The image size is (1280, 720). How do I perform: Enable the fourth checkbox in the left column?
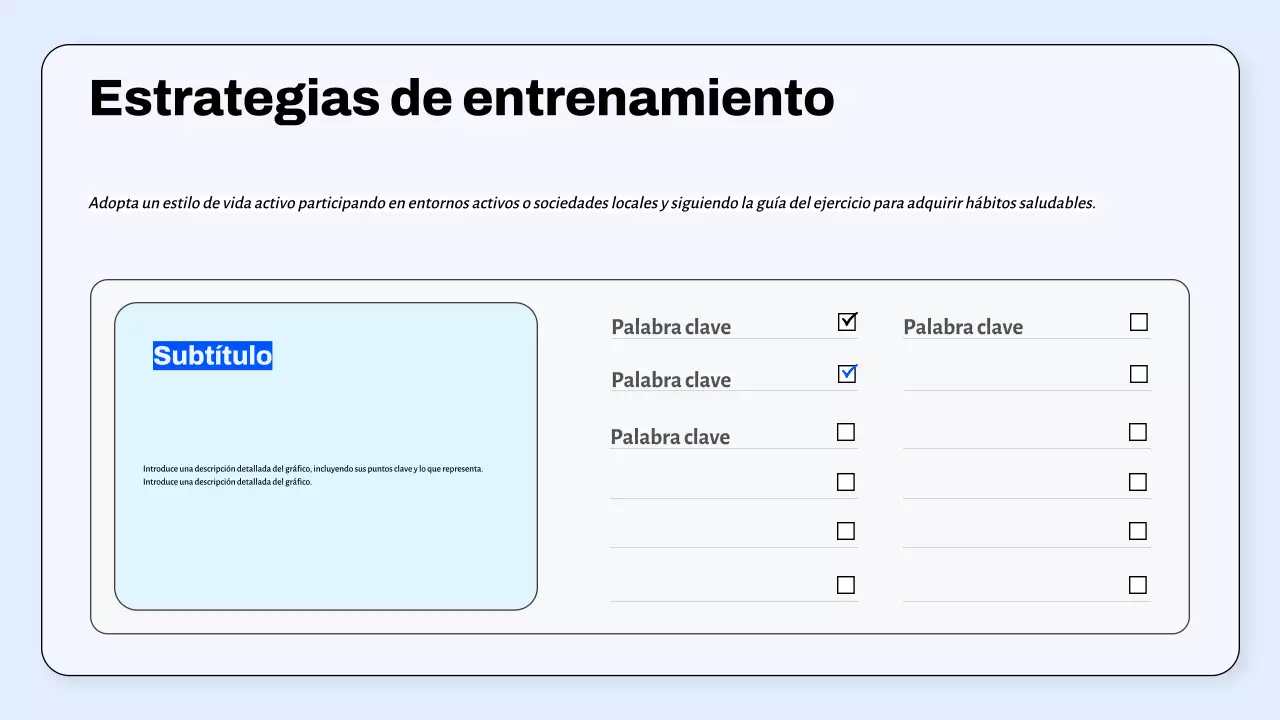[847, 481]
